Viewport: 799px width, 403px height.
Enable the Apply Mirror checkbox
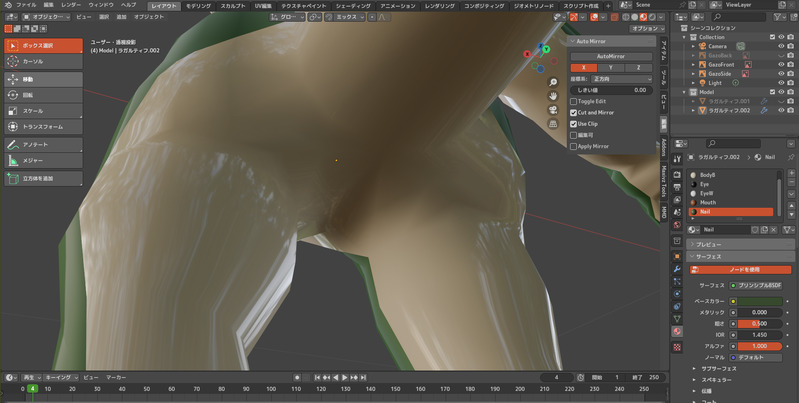tap(573, 146)
